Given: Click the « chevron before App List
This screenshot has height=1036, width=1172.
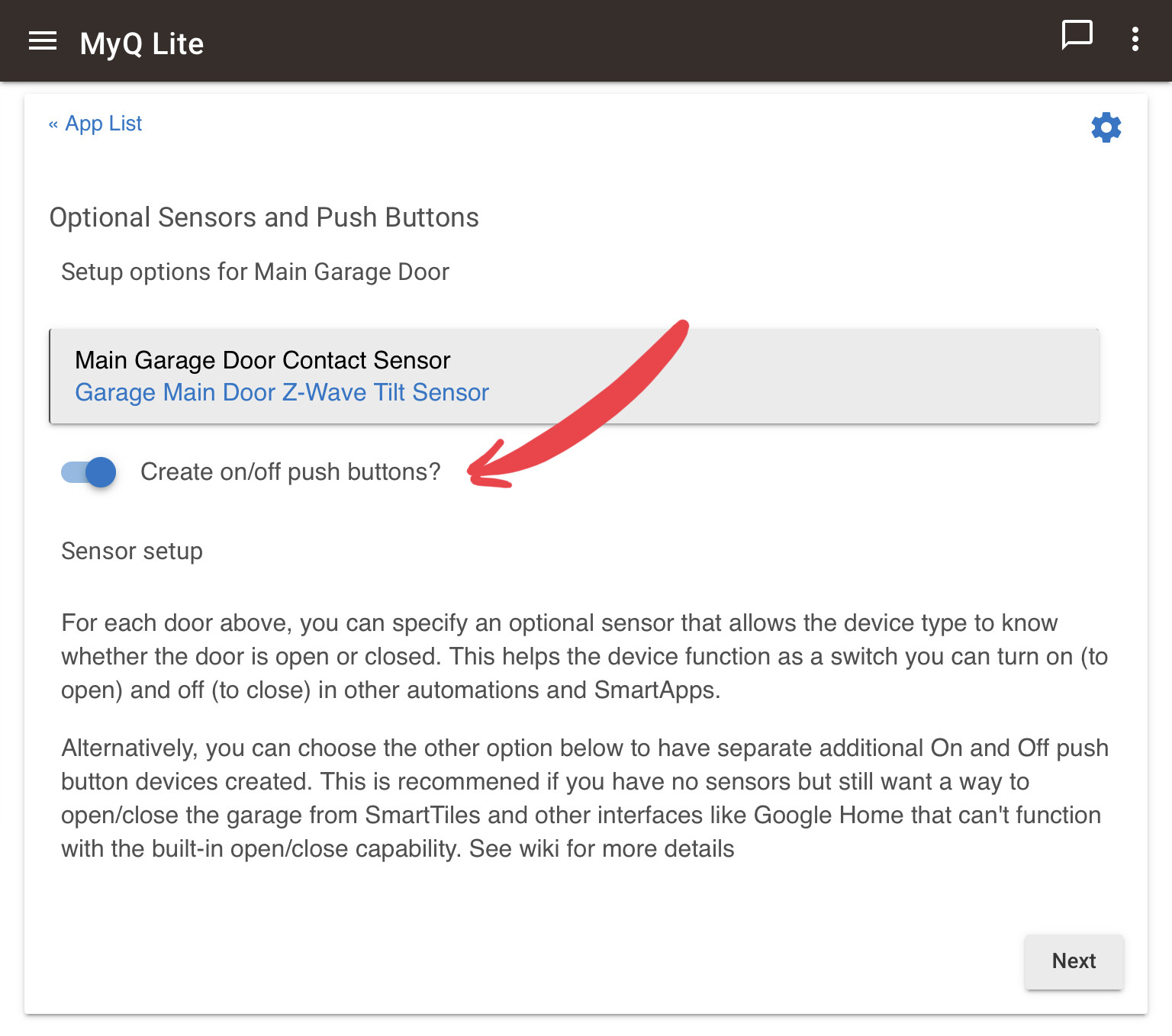Looking at the screenshot, I should 53,124.
